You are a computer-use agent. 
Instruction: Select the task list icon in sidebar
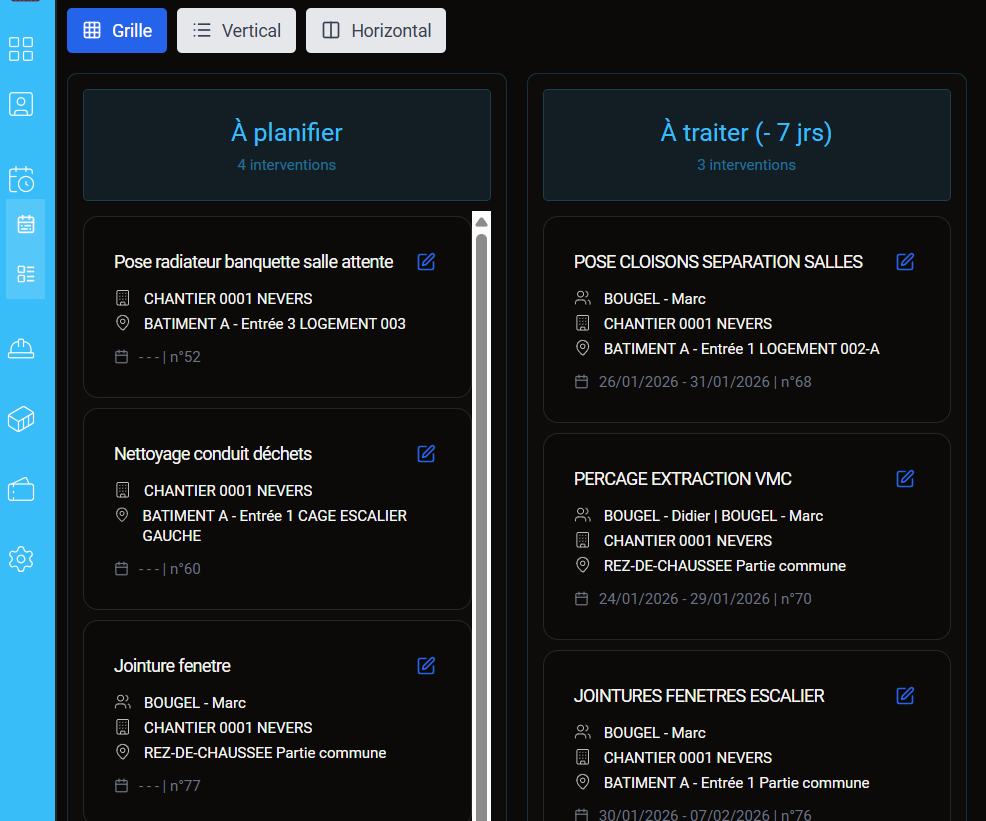click(x=26, y=273)
